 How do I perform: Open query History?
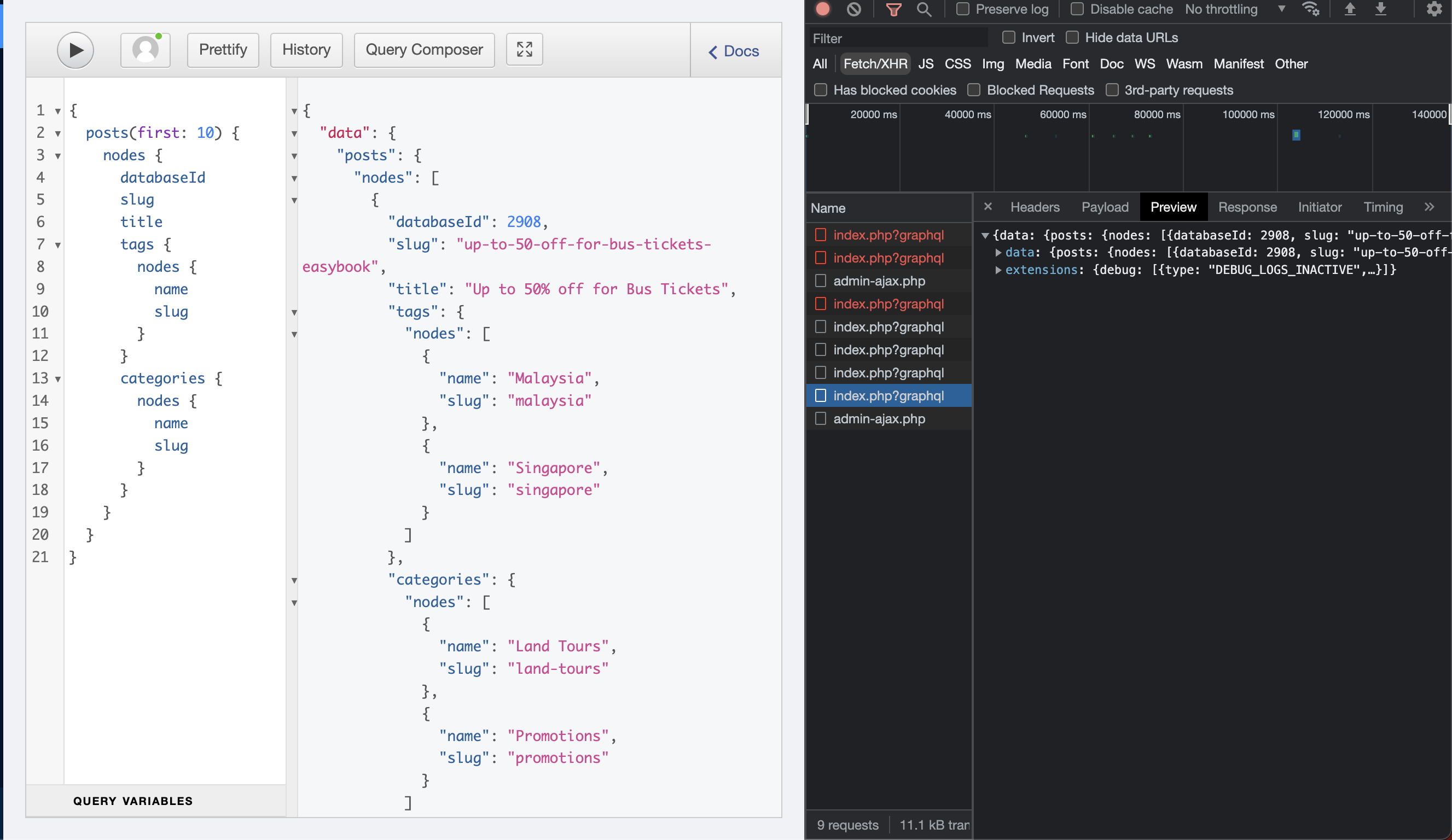[306, 50]
